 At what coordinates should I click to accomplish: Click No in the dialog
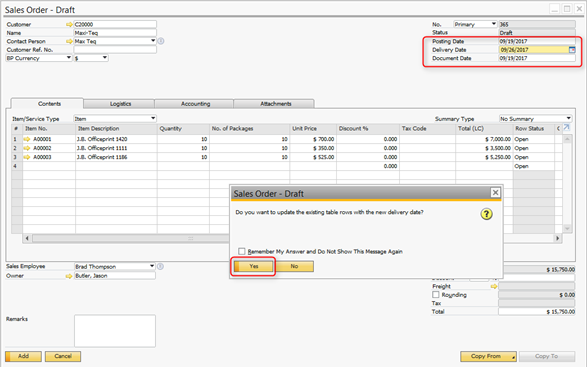coord(294,266)
